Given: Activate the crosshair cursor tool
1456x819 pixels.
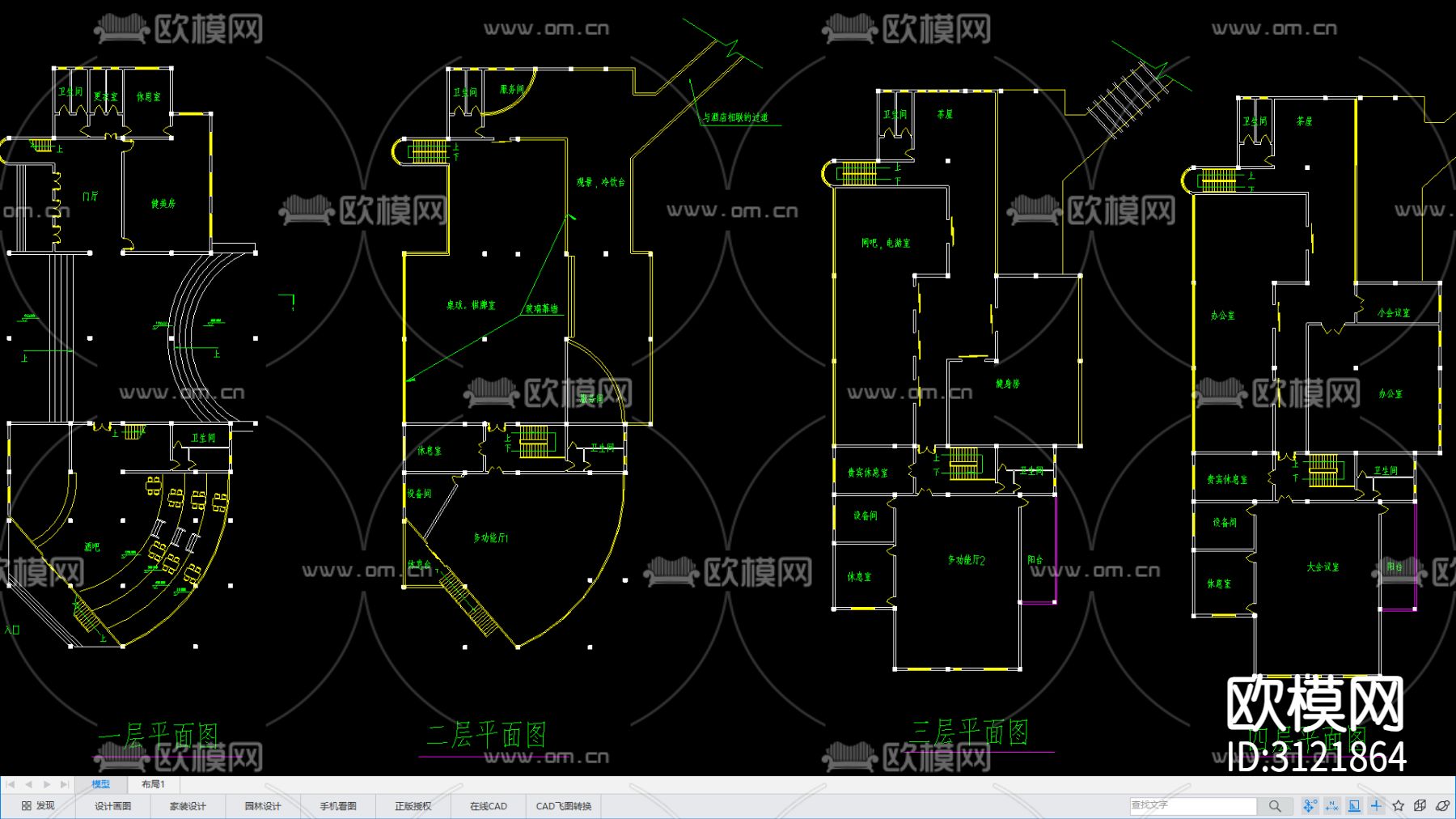Looking at the screenshot, I should click(1376, 806).
